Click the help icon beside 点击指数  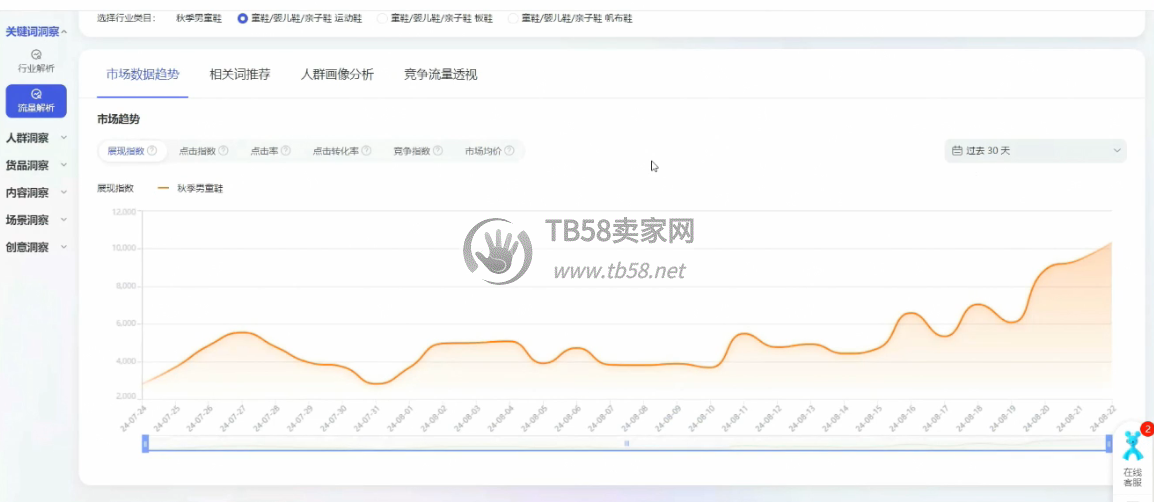coord(223,151)
